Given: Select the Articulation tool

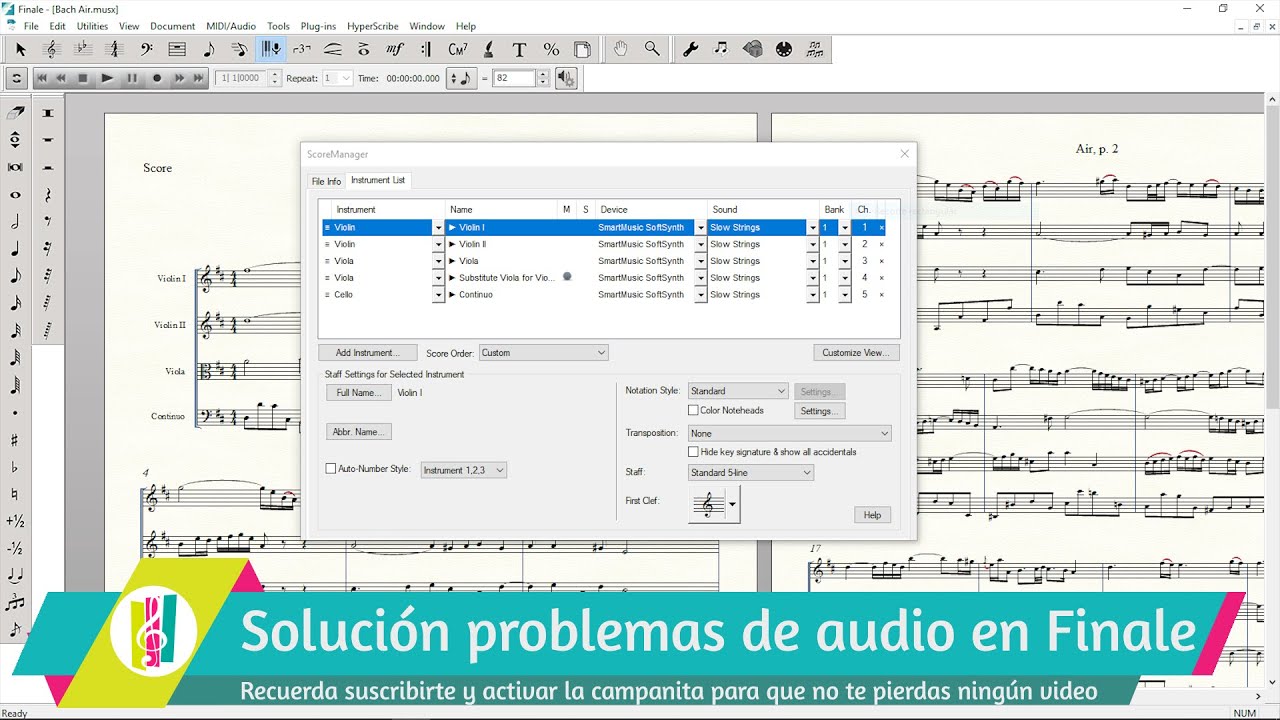Looking at the screenshot, I should coord(364,49).
